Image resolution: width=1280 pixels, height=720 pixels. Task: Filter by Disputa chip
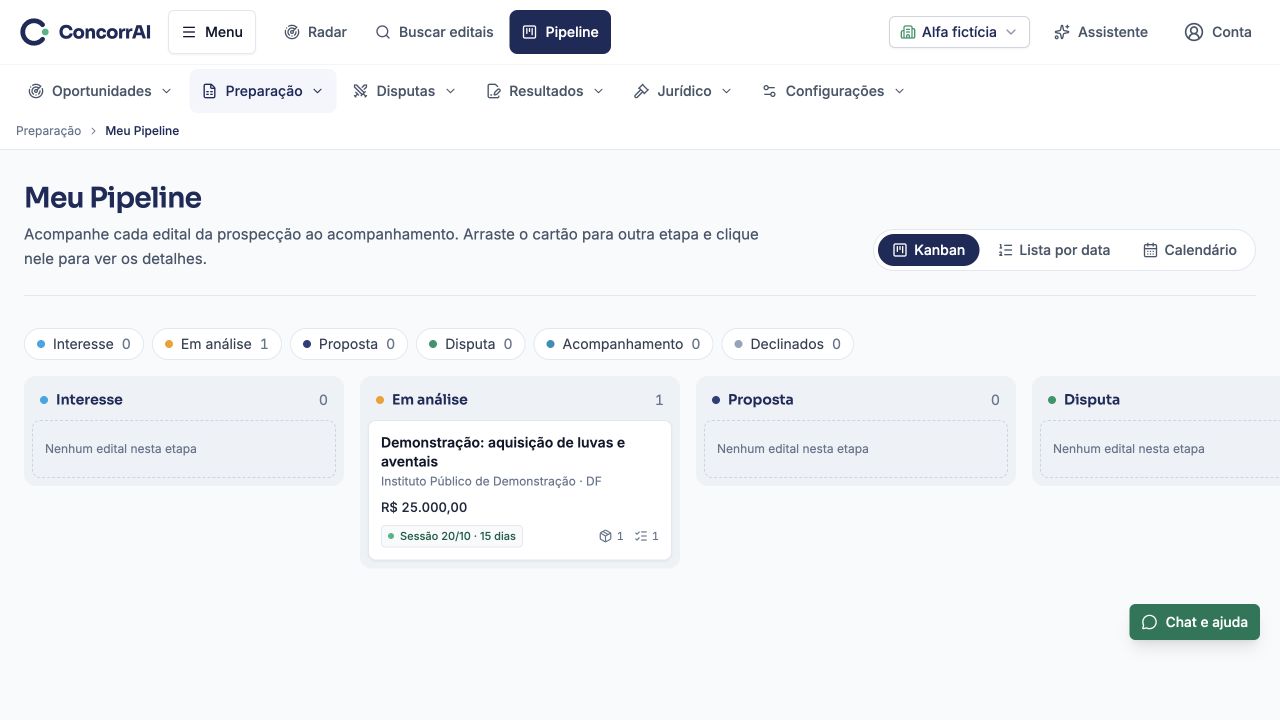tap(471, 344)
